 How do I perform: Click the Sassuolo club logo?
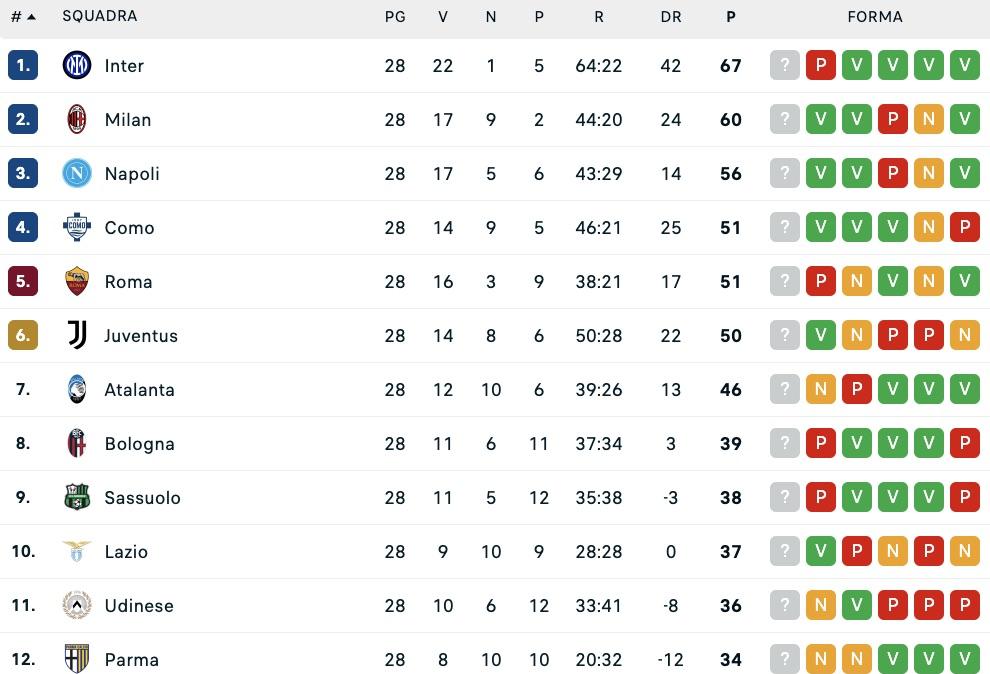(x=76, y=498)
